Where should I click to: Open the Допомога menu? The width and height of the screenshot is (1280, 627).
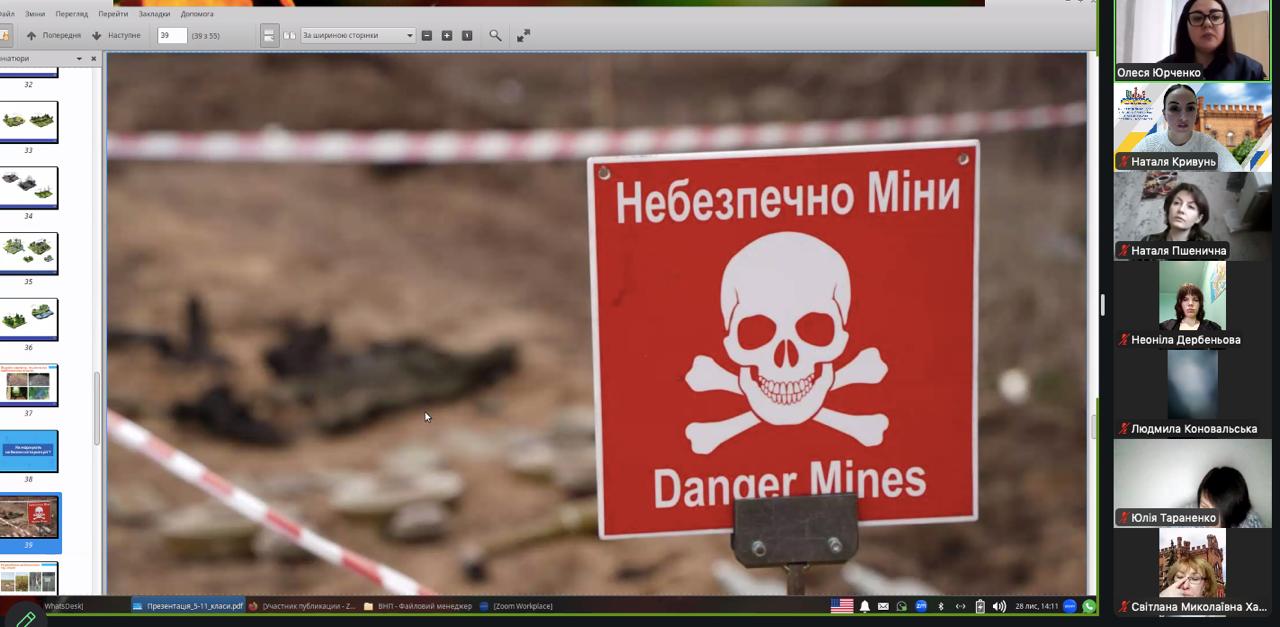click(197, 14)
